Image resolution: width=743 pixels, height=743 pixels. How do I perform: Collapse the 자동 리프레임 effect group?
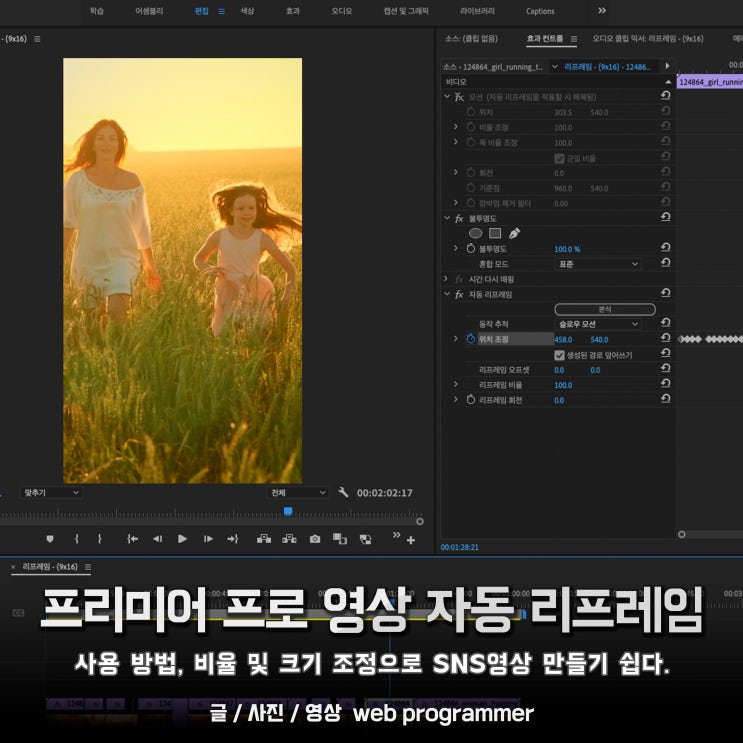coord(447,294)
